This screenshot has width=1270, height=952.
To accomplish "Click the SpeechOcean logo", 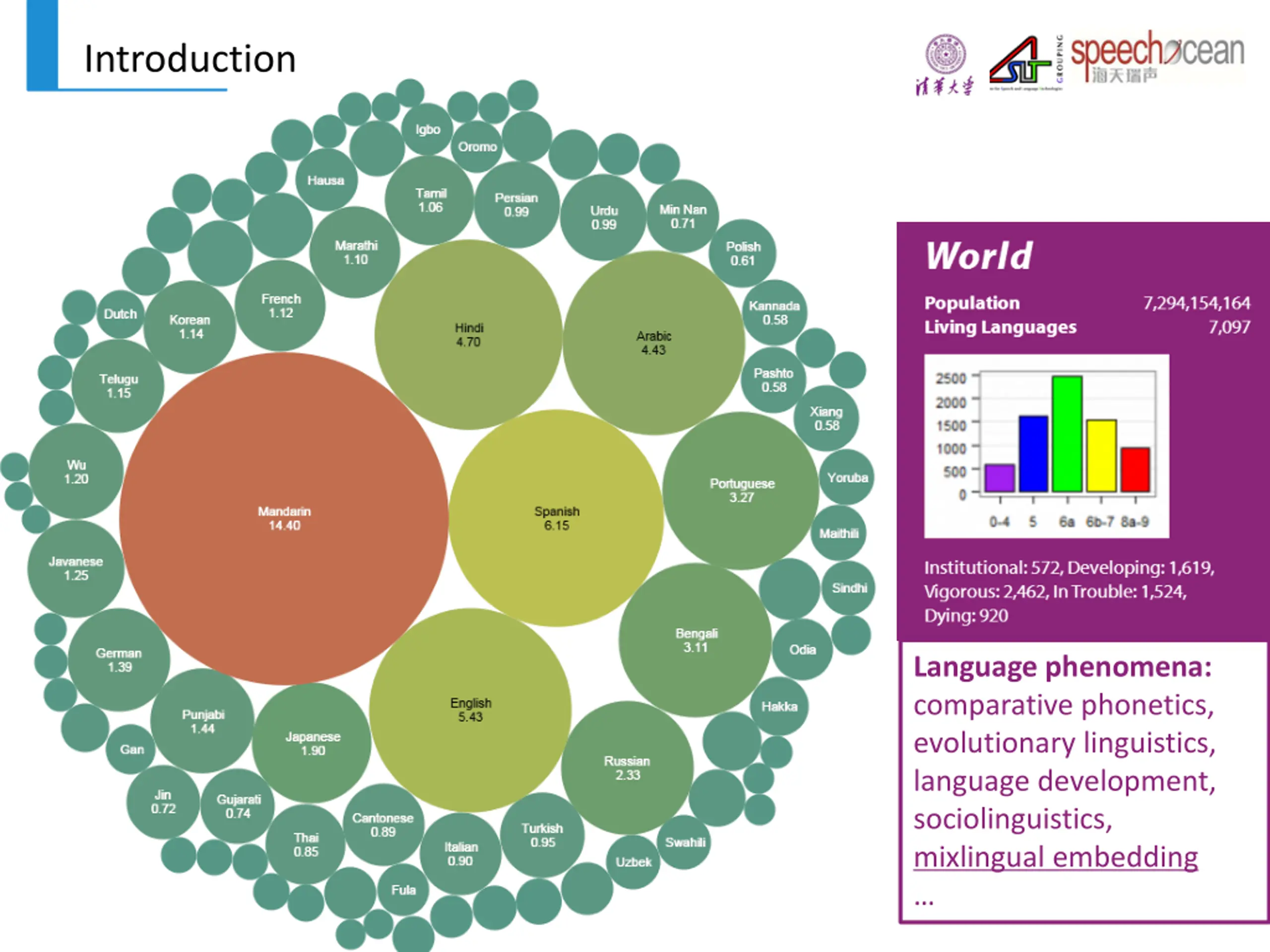I will [1157, 57].
